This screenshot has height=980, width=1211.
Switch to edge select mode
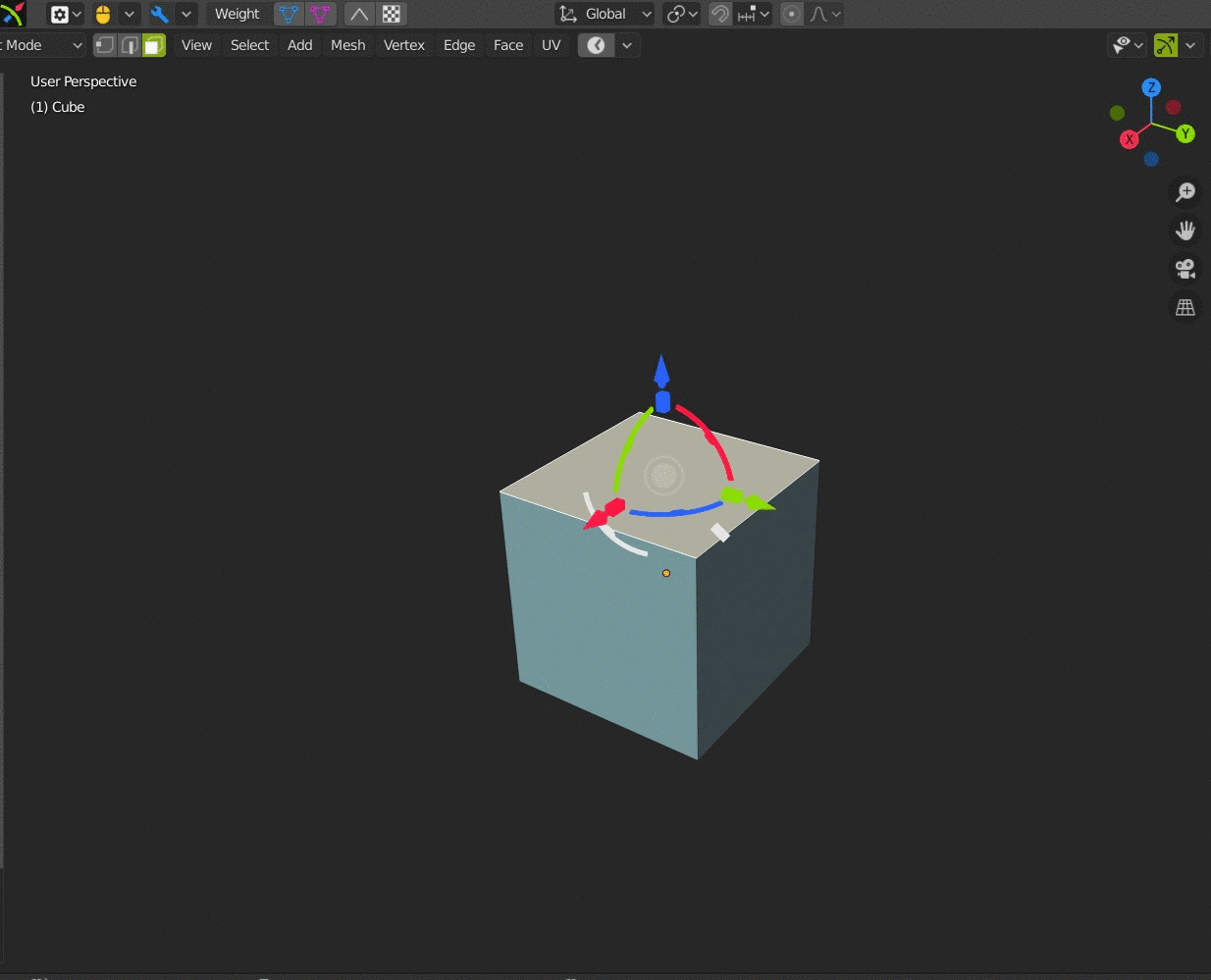[x=130, y=45]
